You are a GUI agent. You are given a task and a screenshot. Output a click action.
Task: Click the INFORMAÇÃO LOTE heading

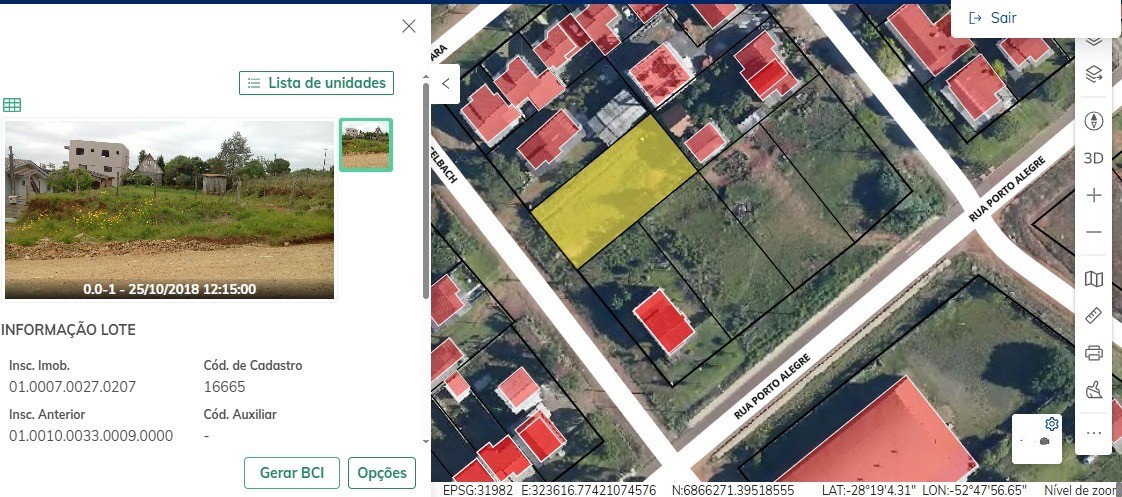coord(68,330)
